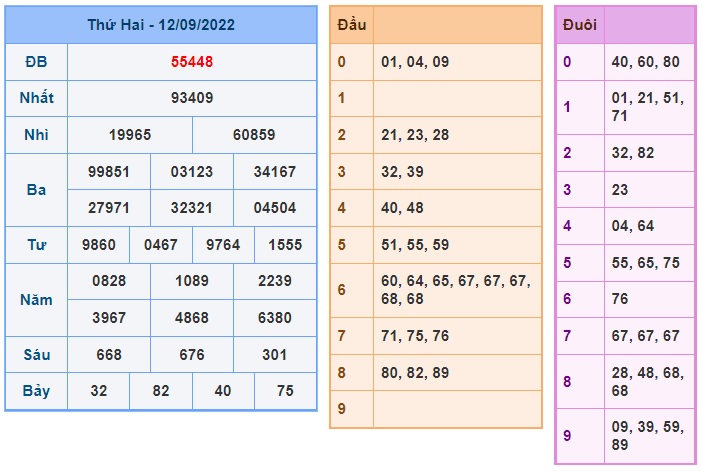Click the Đuôi table header

(x=579, y=25)
